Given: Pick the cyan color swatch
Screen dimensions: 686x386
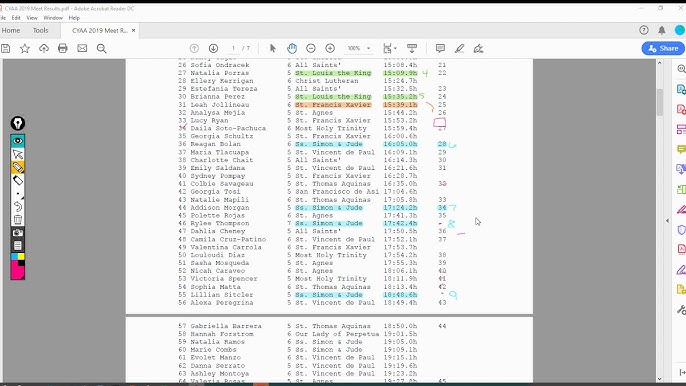Looking at the screenshot, I should point(14,256).
